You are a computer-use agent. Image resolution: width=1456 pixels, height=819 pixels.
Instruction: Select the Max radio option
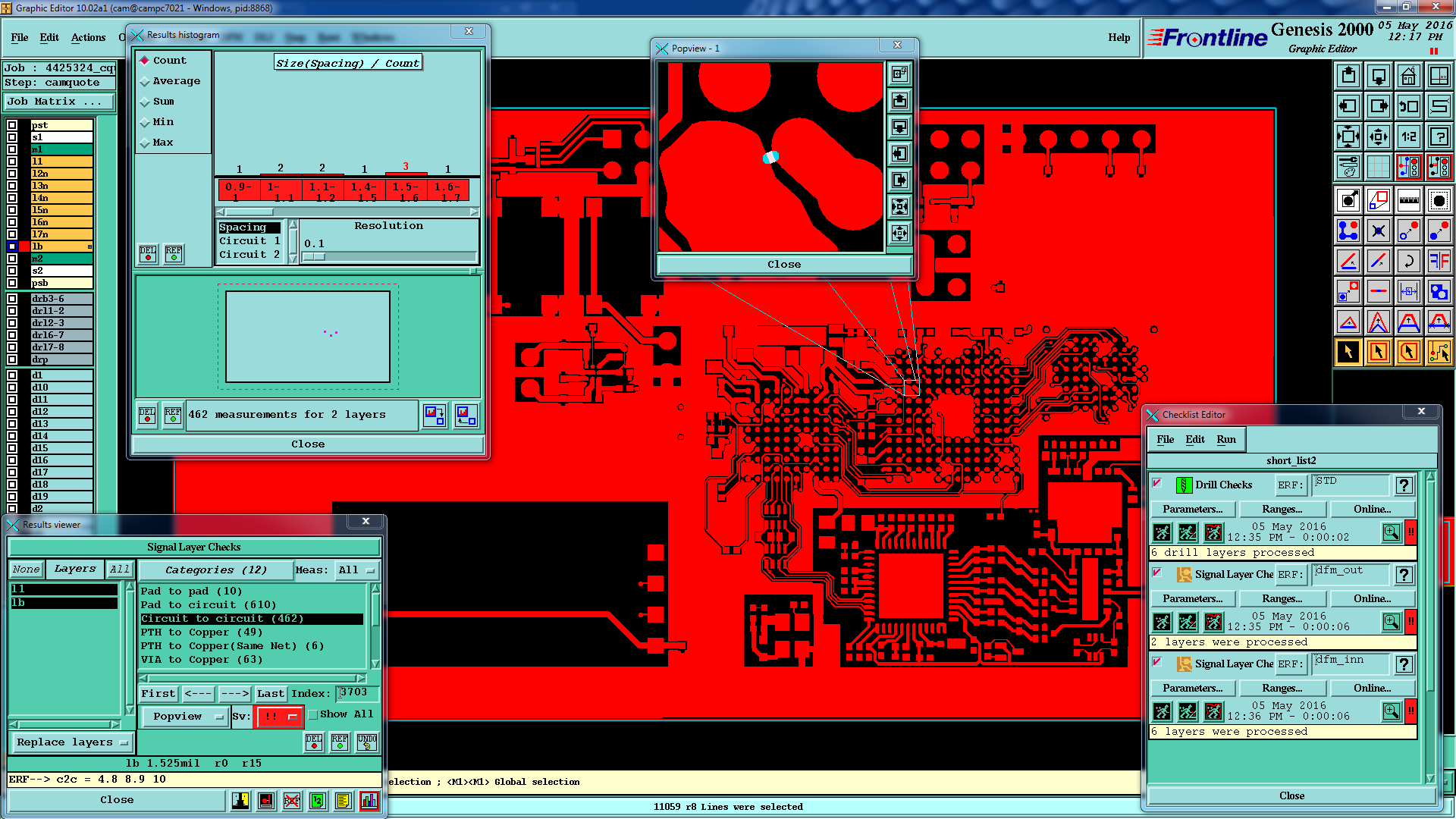tap(145, 143)
